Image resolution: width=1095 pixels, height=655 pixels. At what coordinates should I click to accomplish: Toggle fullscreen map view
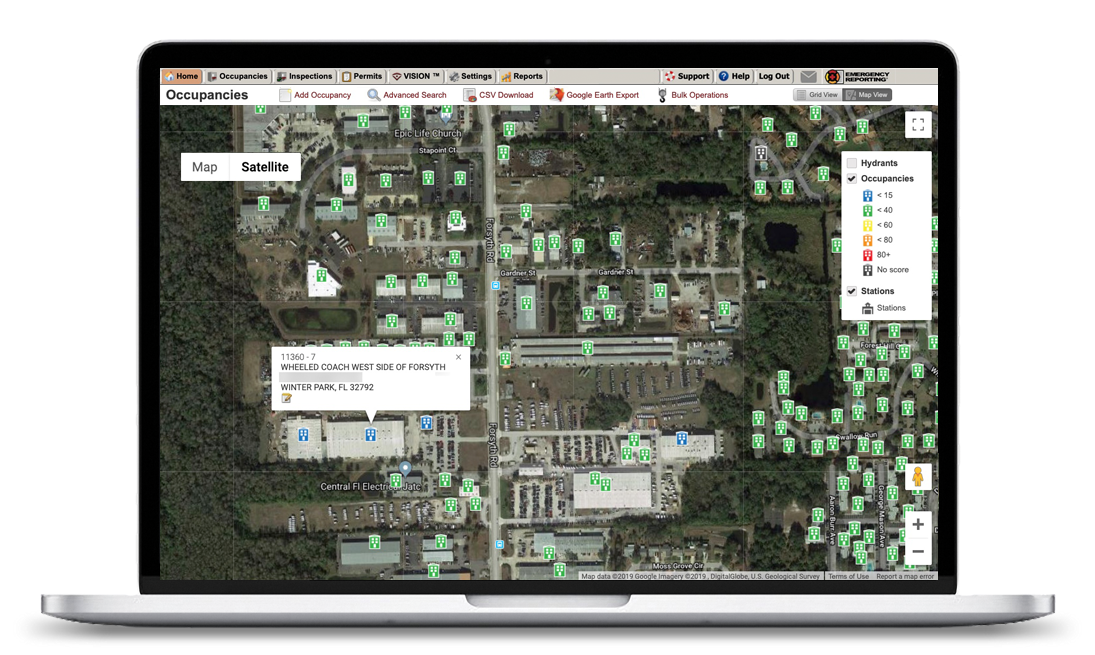(x=918, y=125)
